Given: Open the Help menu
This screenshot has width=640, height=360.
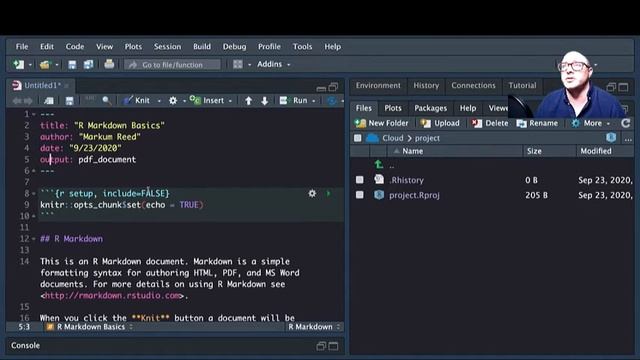Looking at the screenshot, I should pos(332,47).
